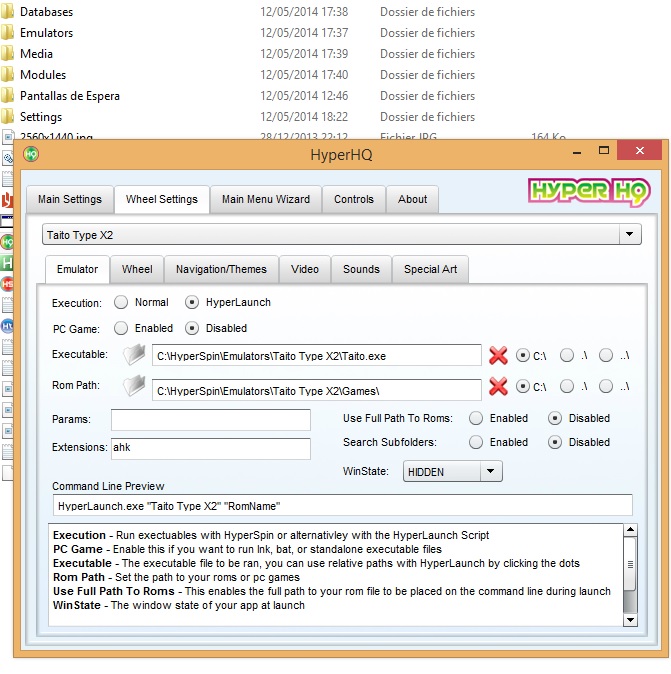Clear the Executable path with red X
The height and width of the screenshot is (674, 671).
[x=498, y=355]
